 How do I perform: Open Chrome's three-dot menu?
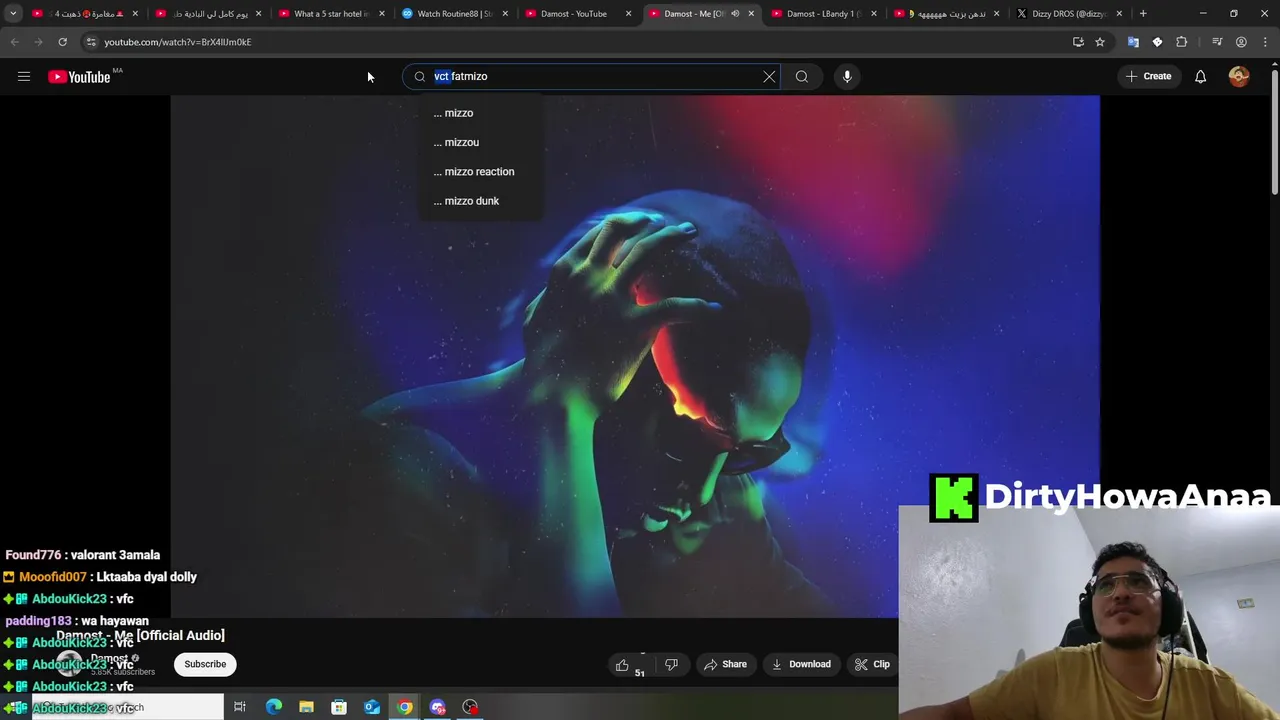tap(1264, 42)
